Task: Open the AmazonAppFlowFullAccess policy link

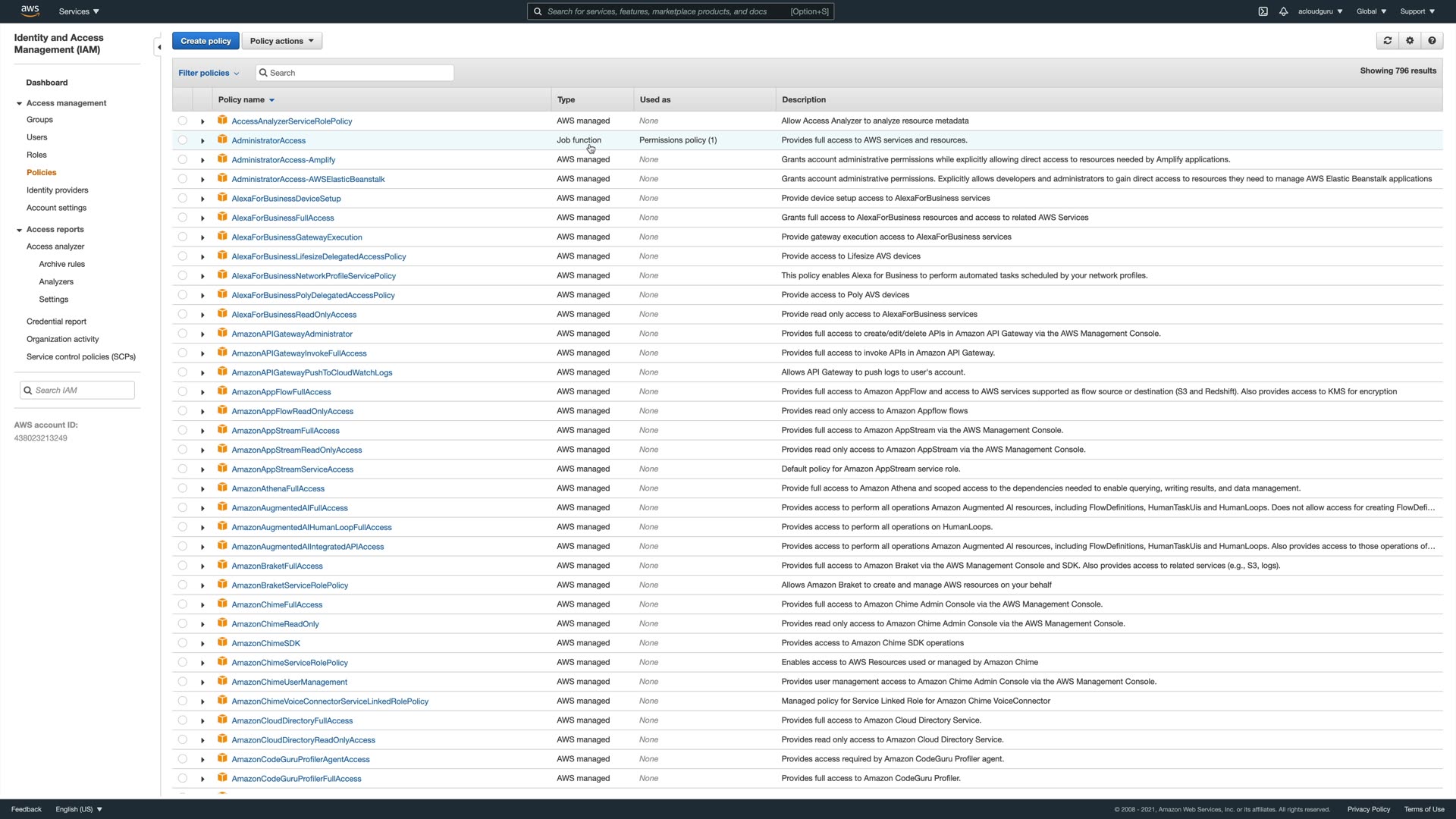Action: coord(281,392)
